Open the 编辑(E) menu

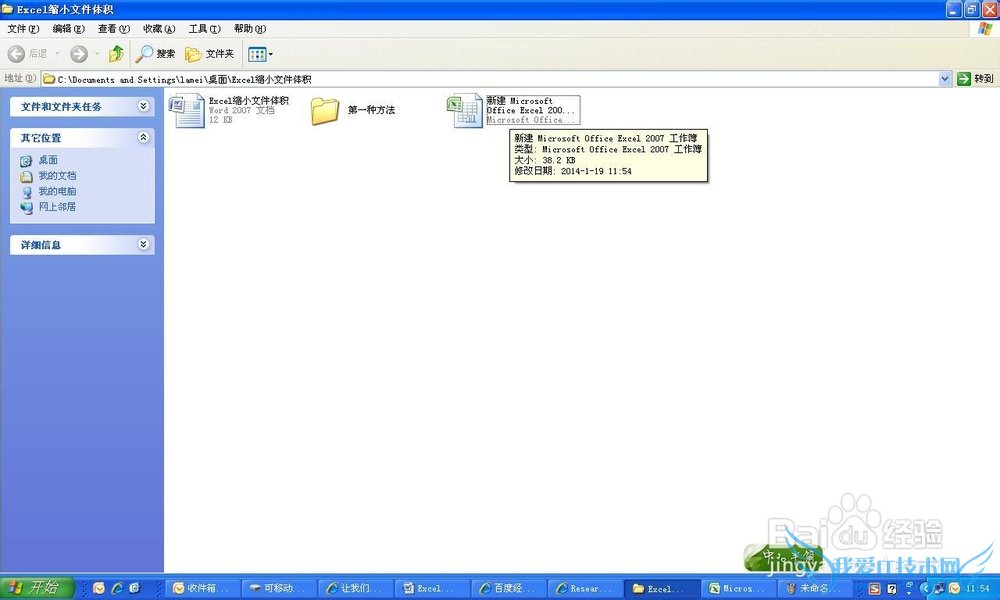(x=68, y=29)
